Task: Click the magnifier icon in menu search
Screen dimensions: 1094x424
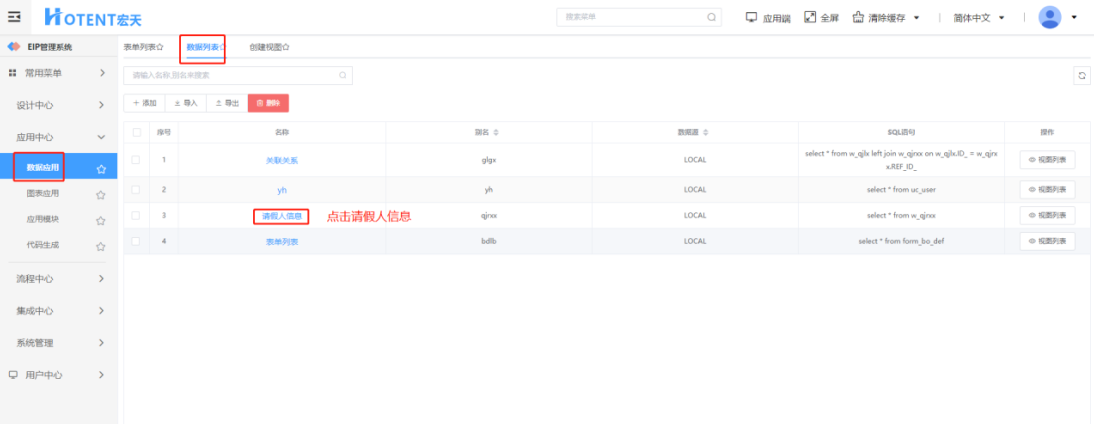Action: [x=711, y=17]
